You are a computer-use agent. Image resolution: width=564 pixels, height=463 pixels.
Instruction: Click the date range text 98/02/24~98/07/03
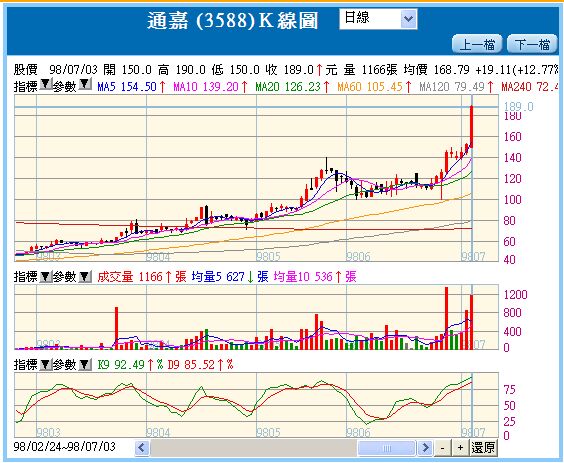64,447
